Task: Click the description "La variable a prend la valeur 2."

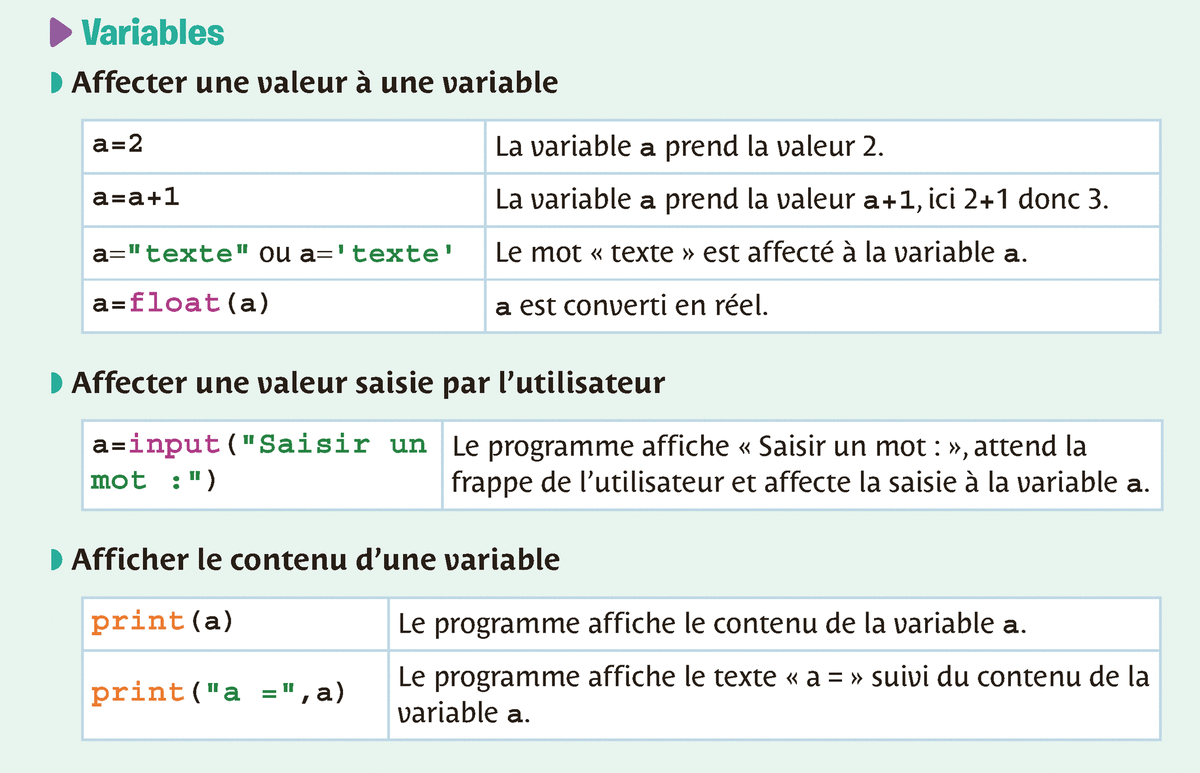Action: click(690, 147)
